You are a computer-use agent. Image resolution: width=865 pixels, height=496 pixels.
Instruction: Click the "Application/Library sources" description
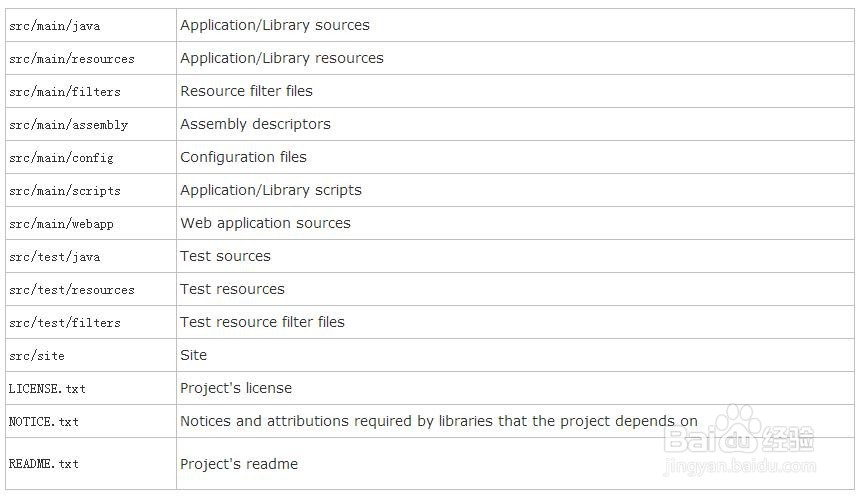pos(274,25)
